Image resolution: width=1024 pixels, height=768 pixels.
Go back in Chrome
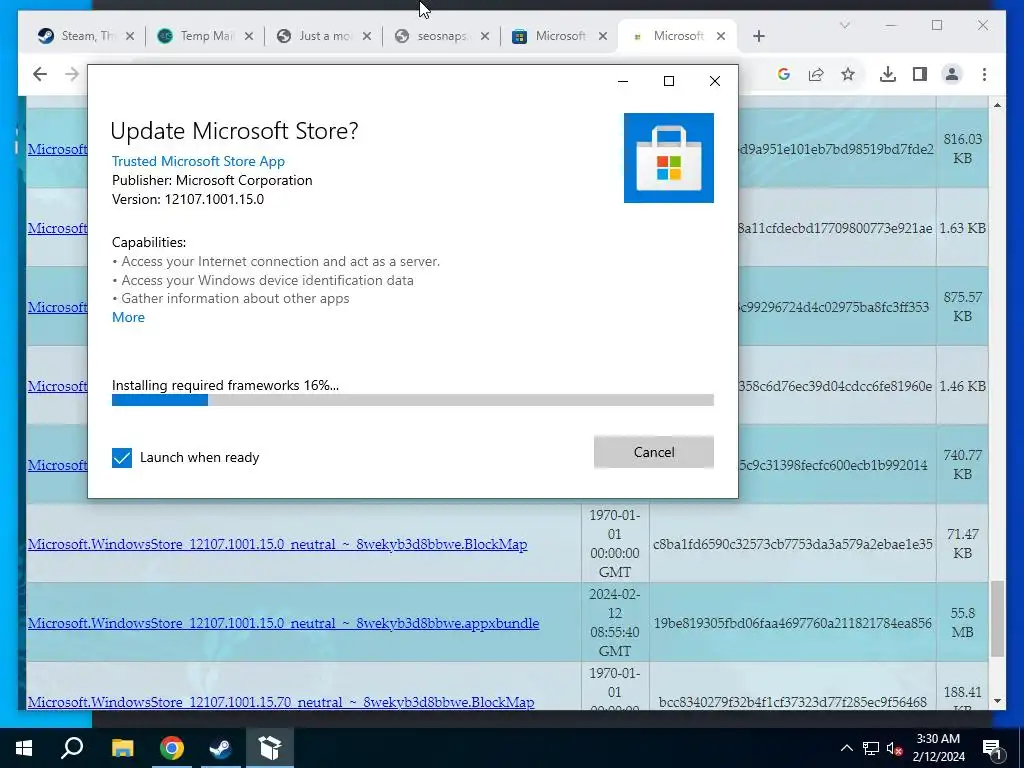(x=40, y=74)
